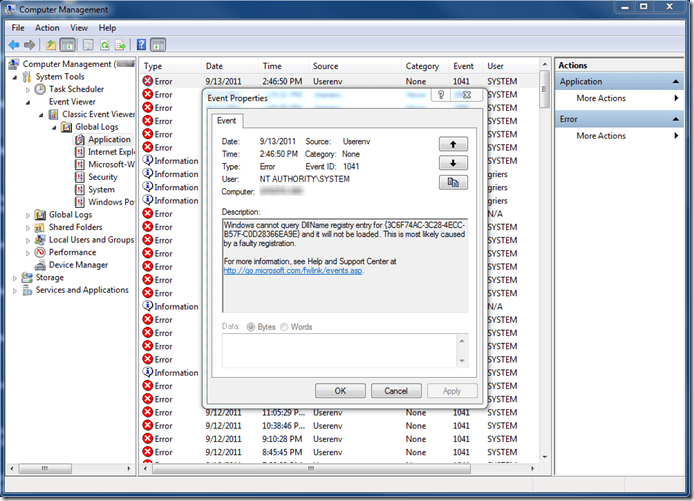Open the View menu
This screenshot has width=694, height=501.
pyautogui.click(x=78, y=28)
